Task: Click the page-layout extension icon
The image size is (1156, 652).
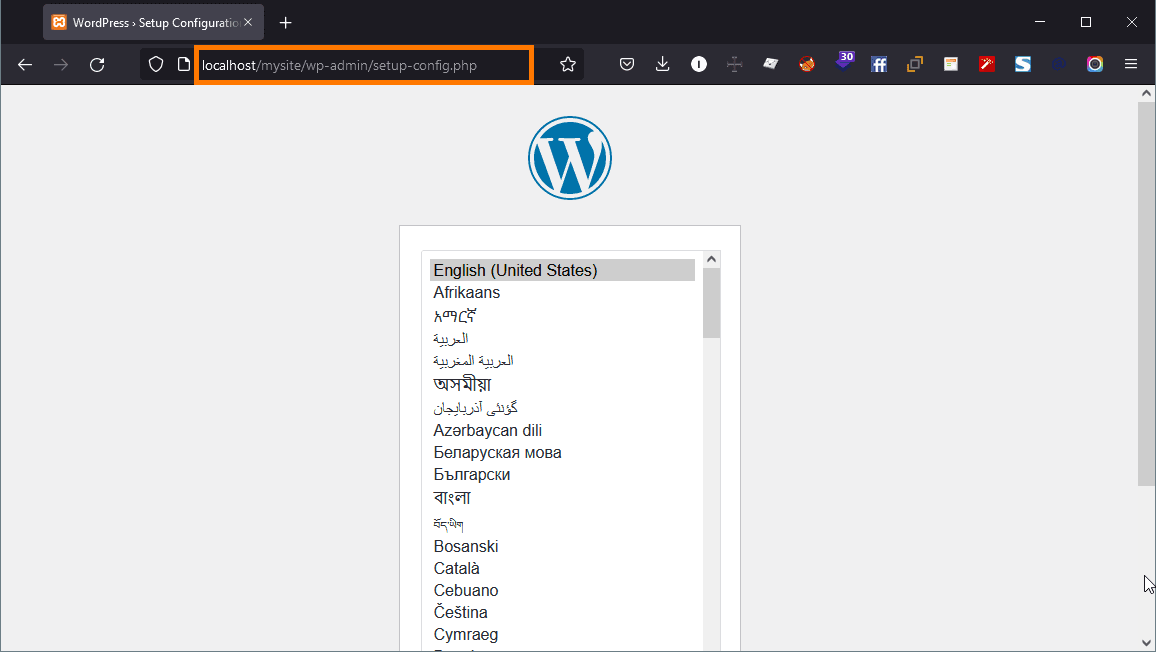Action: [x=951, y=65]
